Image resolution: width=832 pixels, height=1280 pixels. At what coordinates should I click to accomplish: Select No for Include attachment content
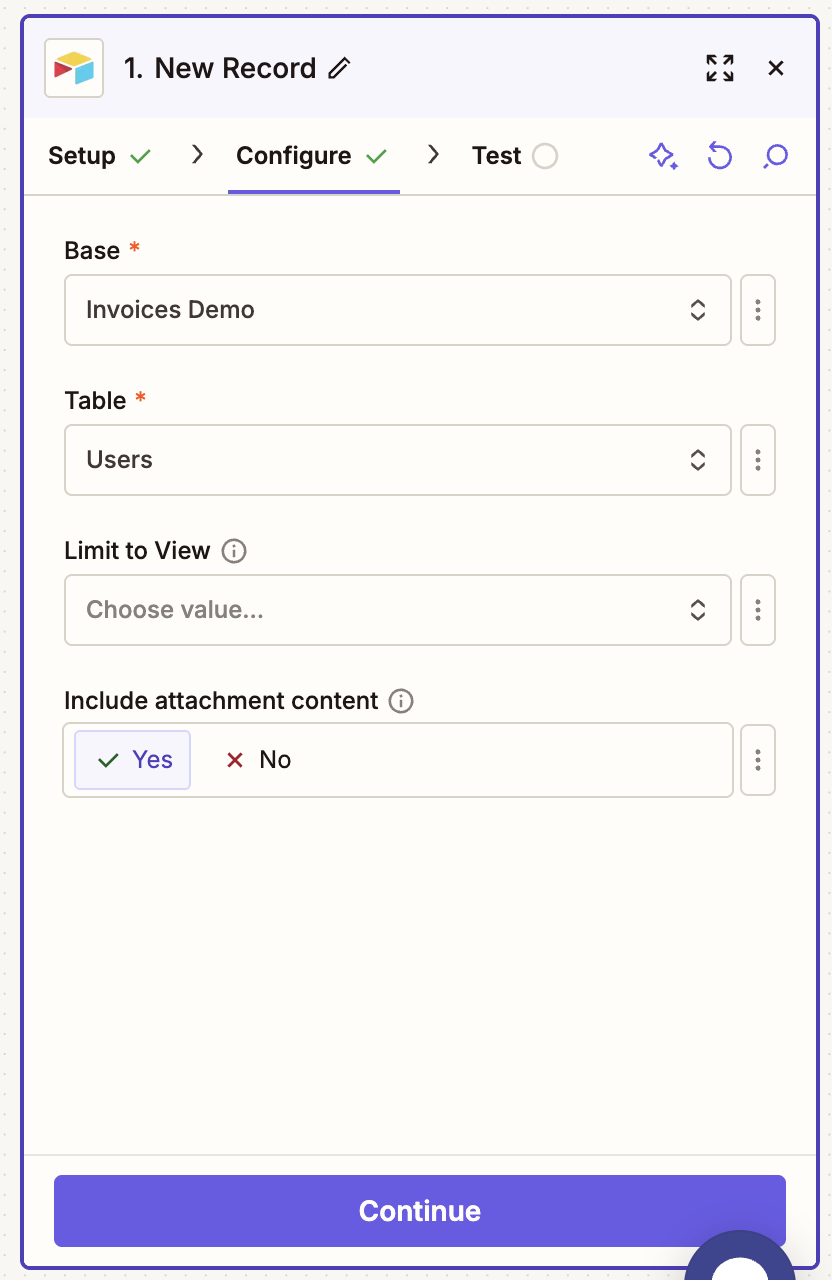[258, 760]
